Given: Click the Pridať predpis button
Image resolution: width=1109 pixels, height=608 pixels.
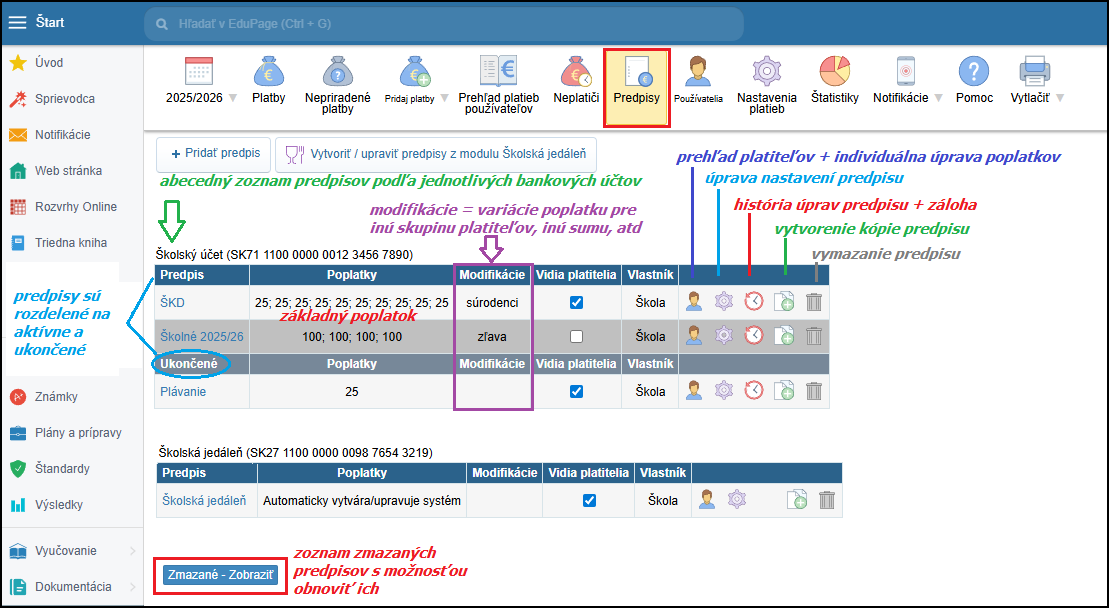Looking at the screenshot, I should [x=214, y=154].
